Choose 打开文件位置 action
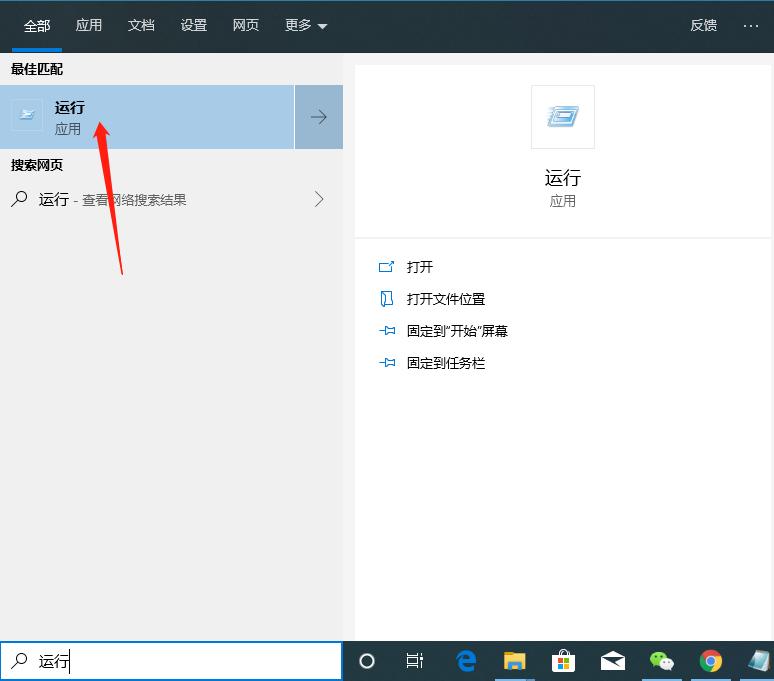 coord(446,299)
